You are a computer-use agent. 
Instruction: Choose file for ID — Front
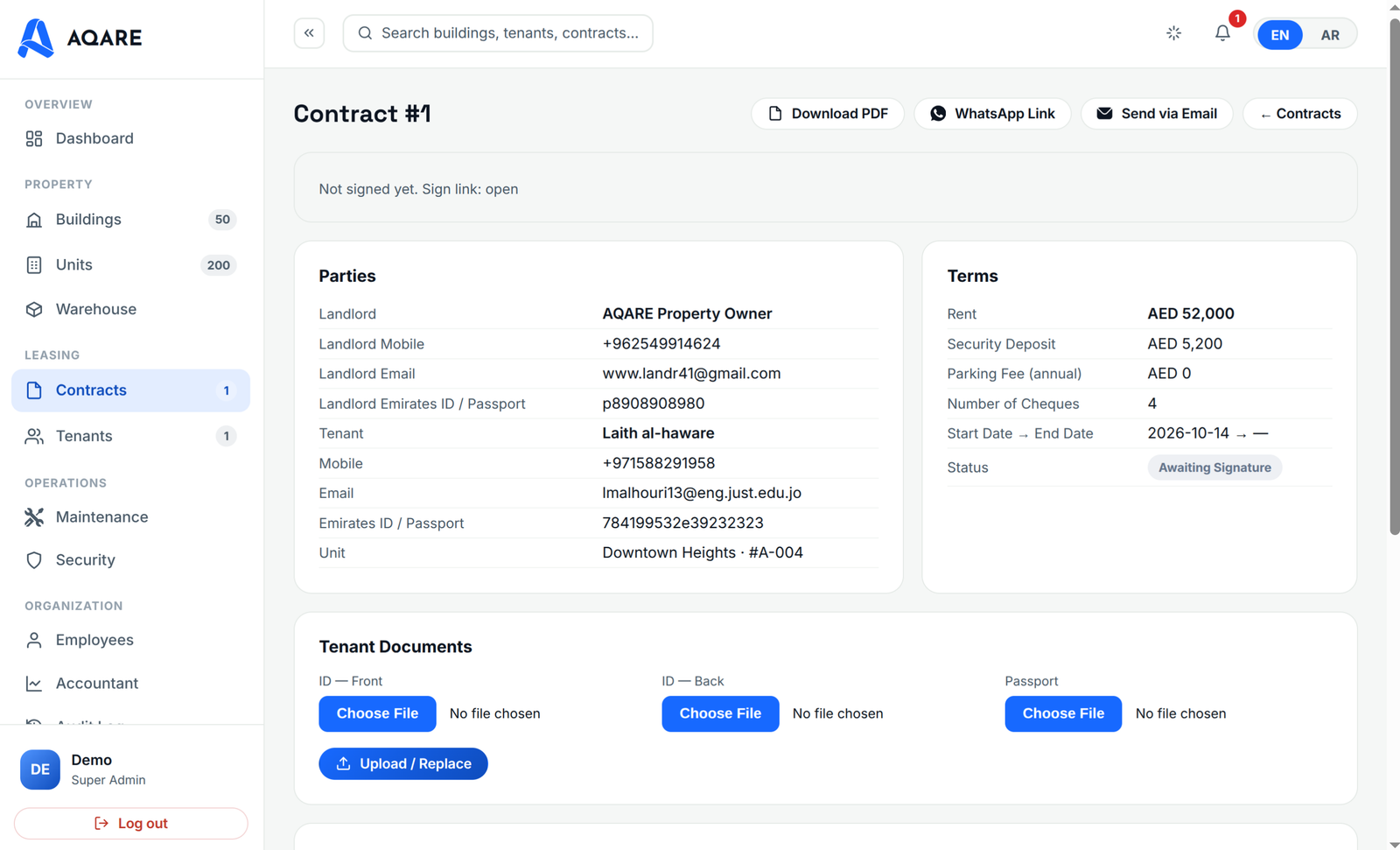tap(377, 713)
